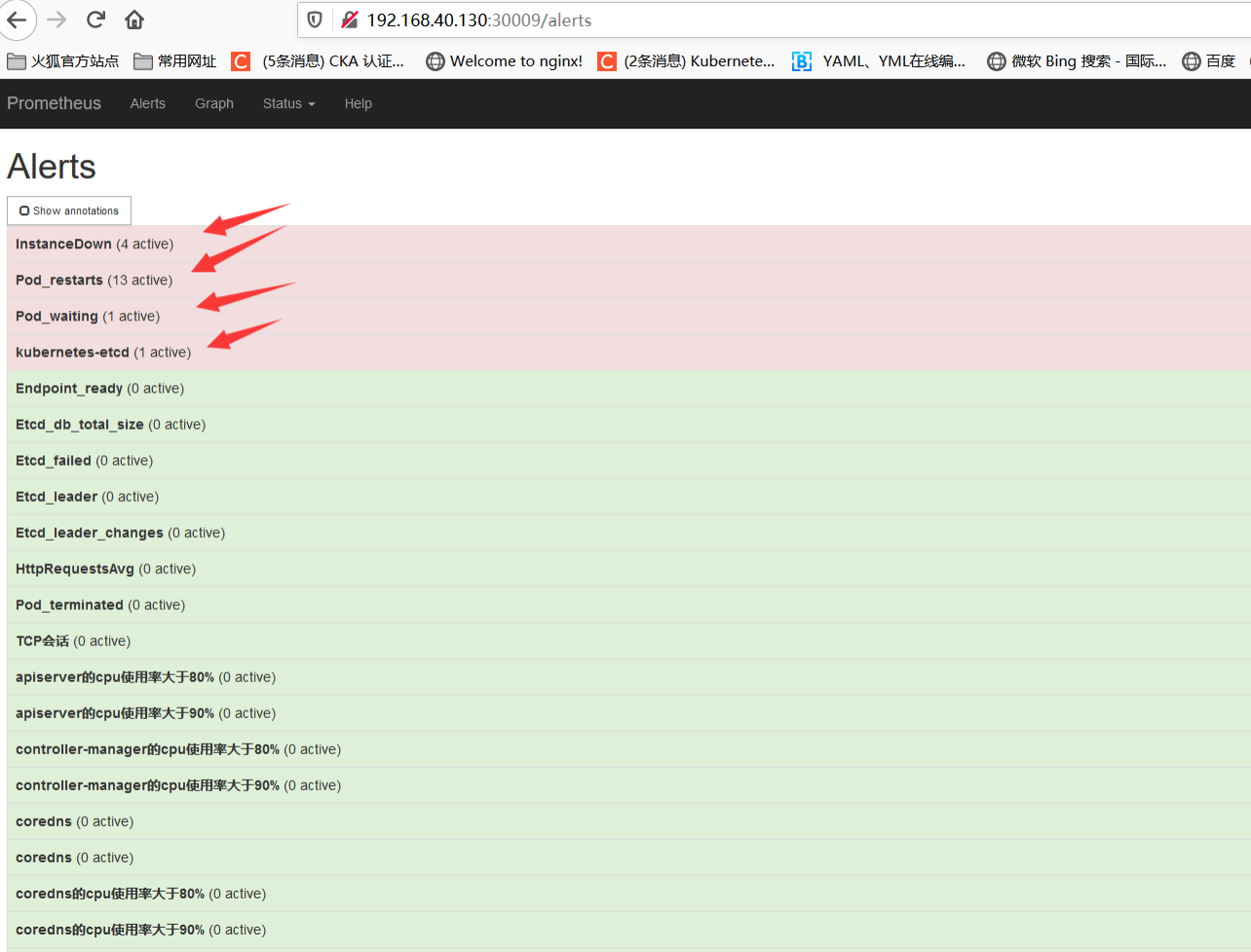Expand controller-manager的cpu使用率大于80% alert
The height and width of the screenshot is (952, 1251).
[628, 748]
